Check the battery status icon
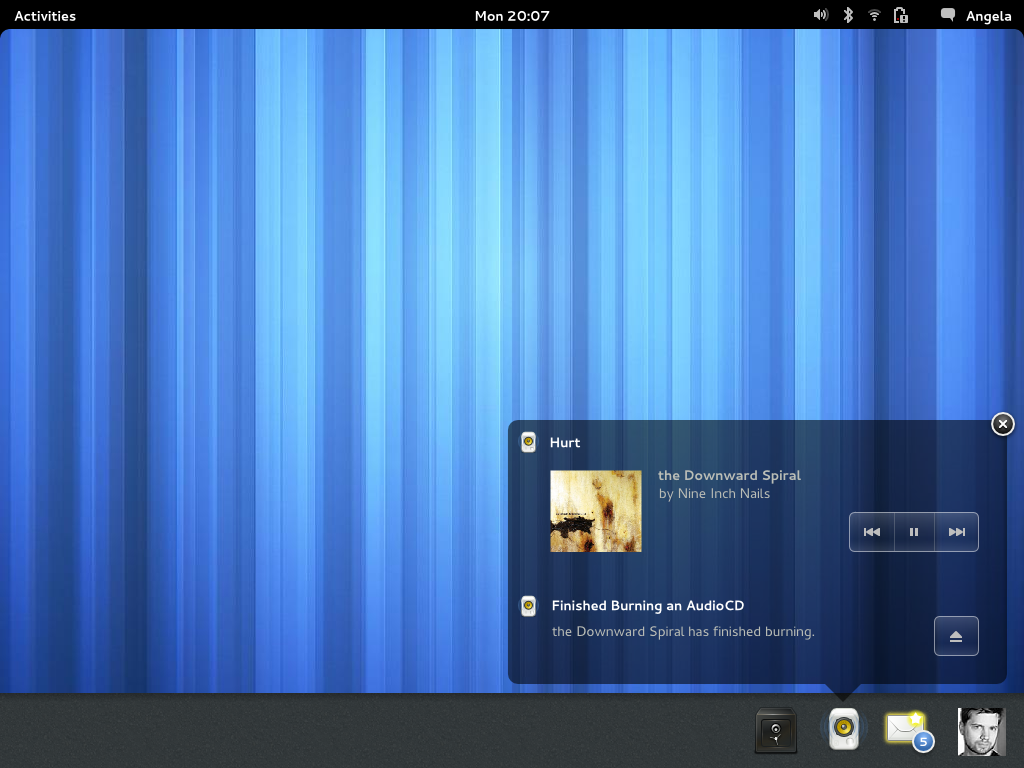The image size is (1024, 768). 900,15
